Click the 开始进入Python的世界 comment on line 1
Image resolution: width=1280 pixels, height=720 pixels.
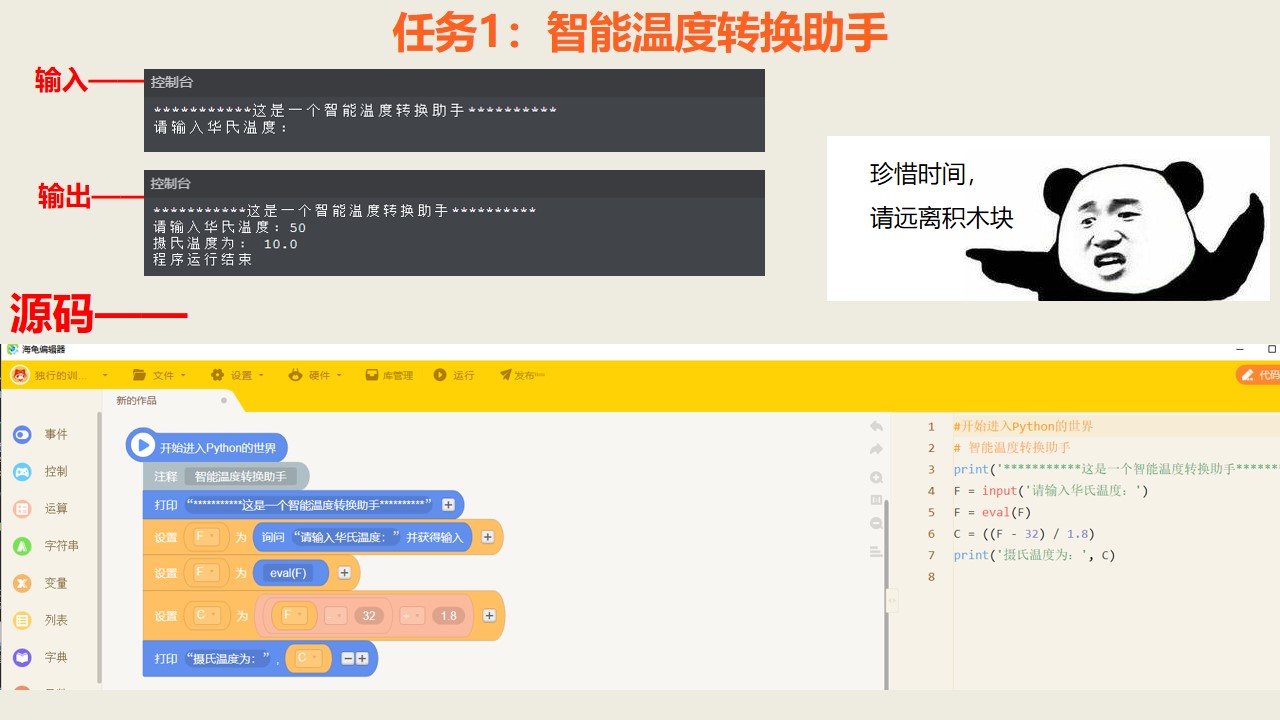tap(1023, 426)
